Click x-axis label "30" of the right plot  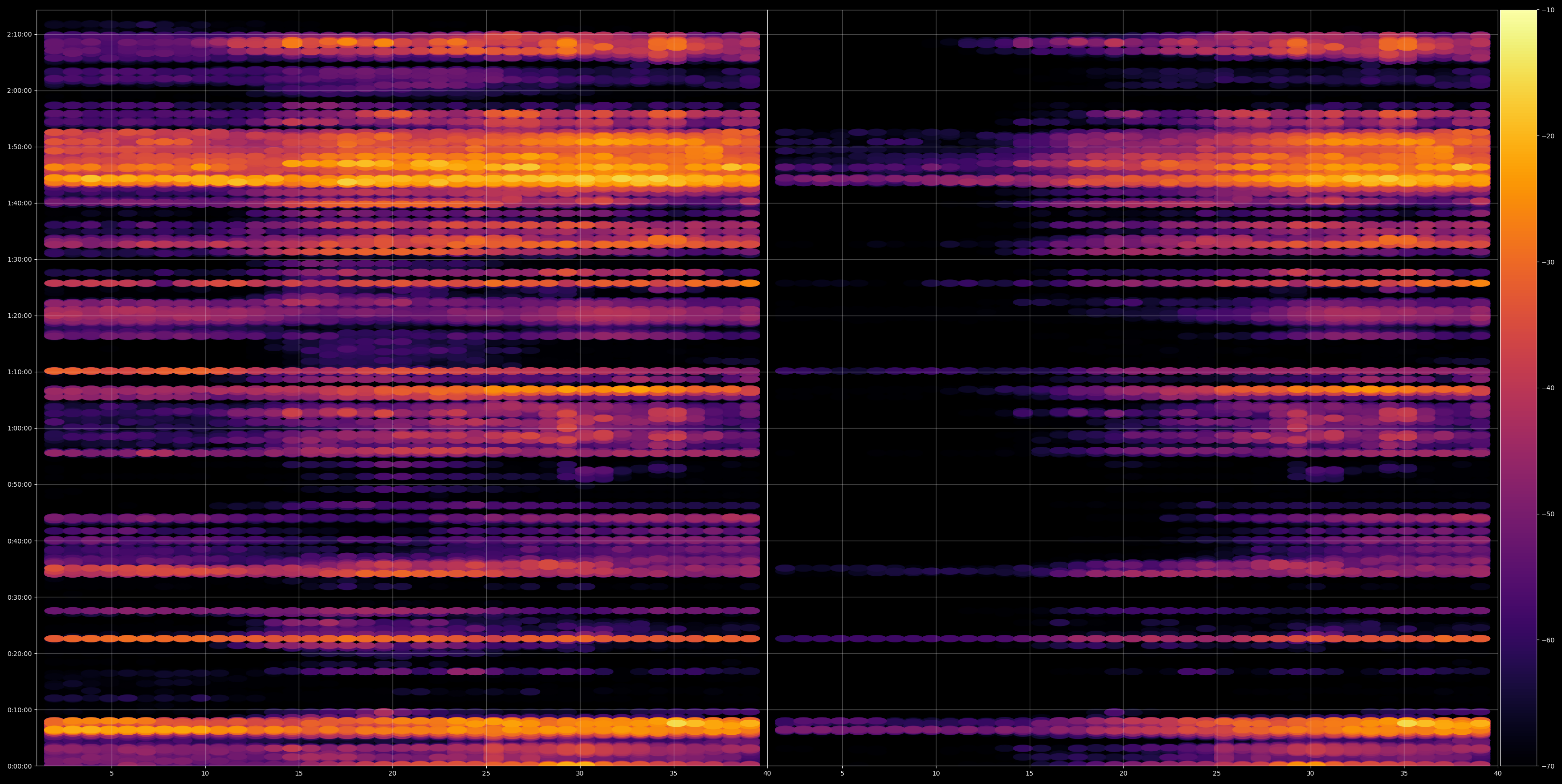pyautogui.click(x=1310, y=774)
